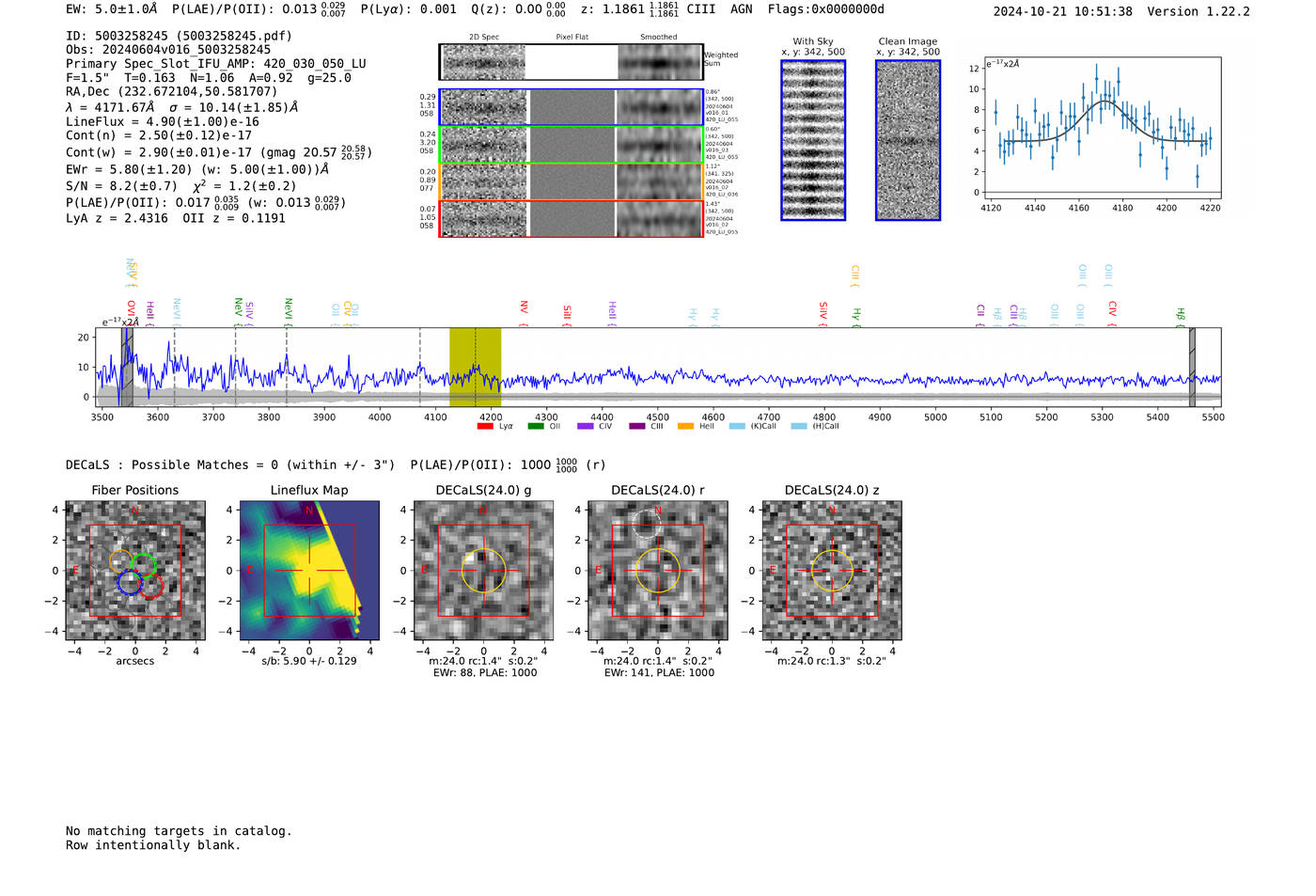Click the yellow highlighted band in spectrum

pyautogui.click(x=475, y=367)
